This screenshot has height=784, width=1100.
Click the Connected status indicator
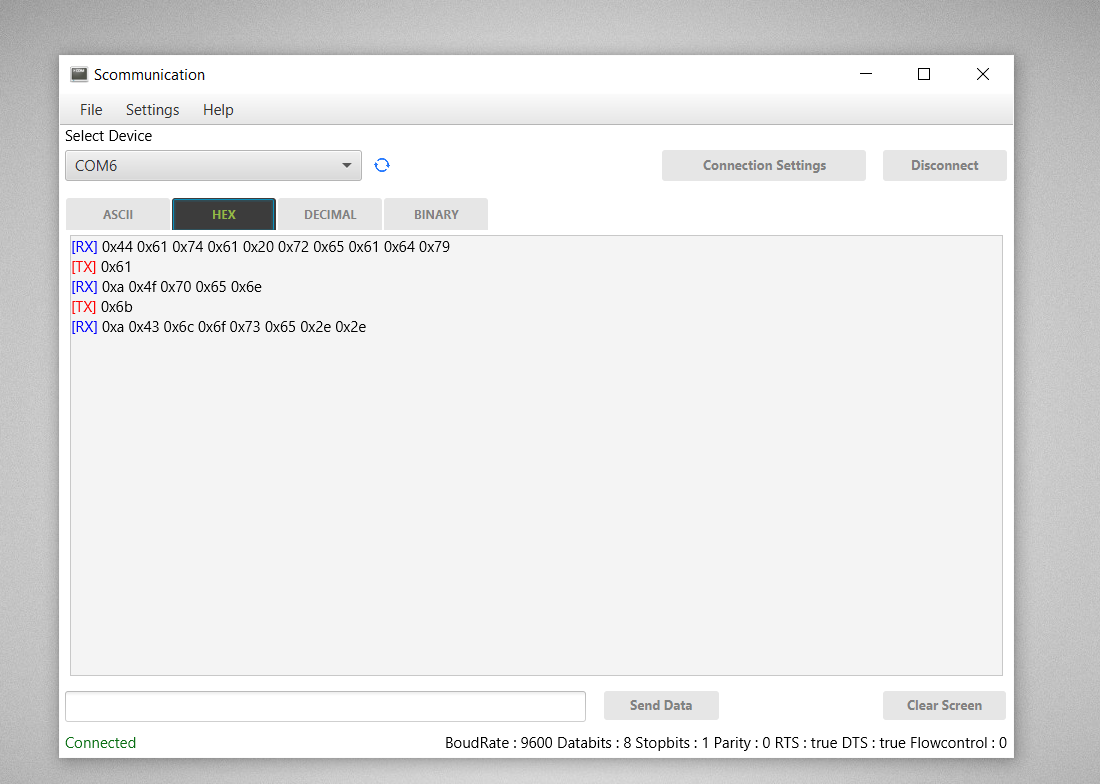100,742
